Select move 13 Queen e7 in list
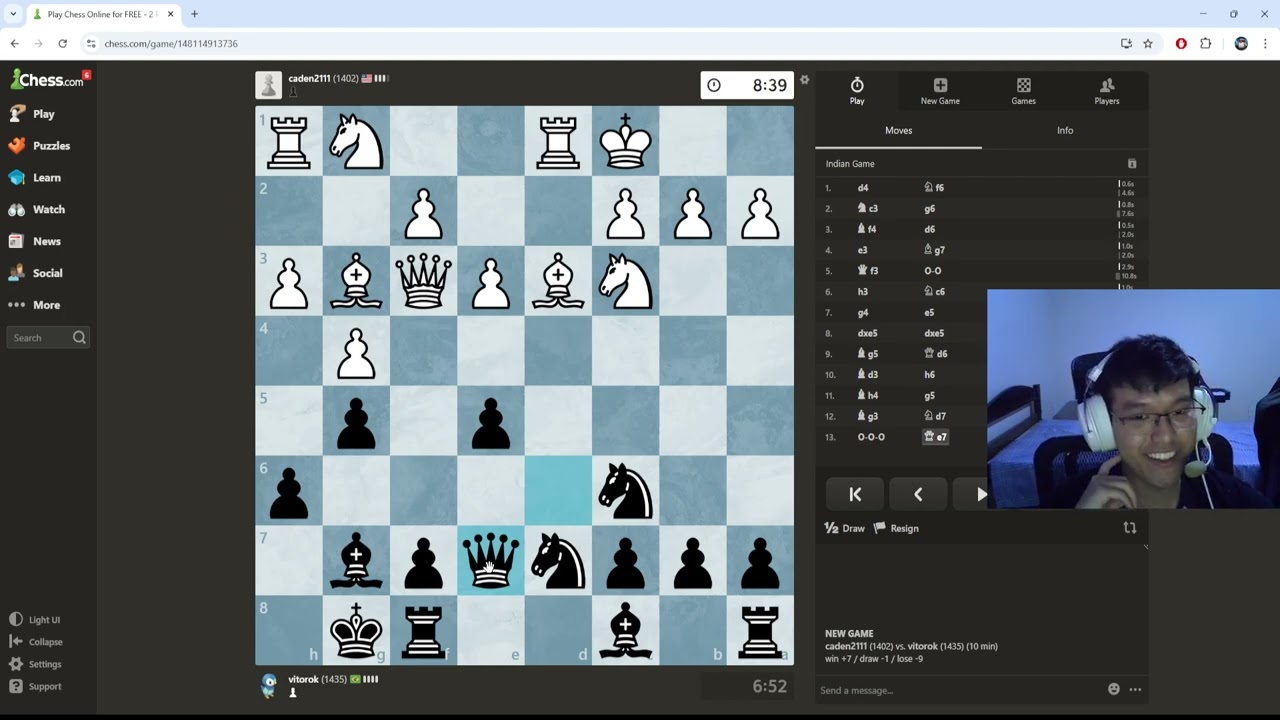This screenshot has width=1280, height=720. (x=935, y=437)
